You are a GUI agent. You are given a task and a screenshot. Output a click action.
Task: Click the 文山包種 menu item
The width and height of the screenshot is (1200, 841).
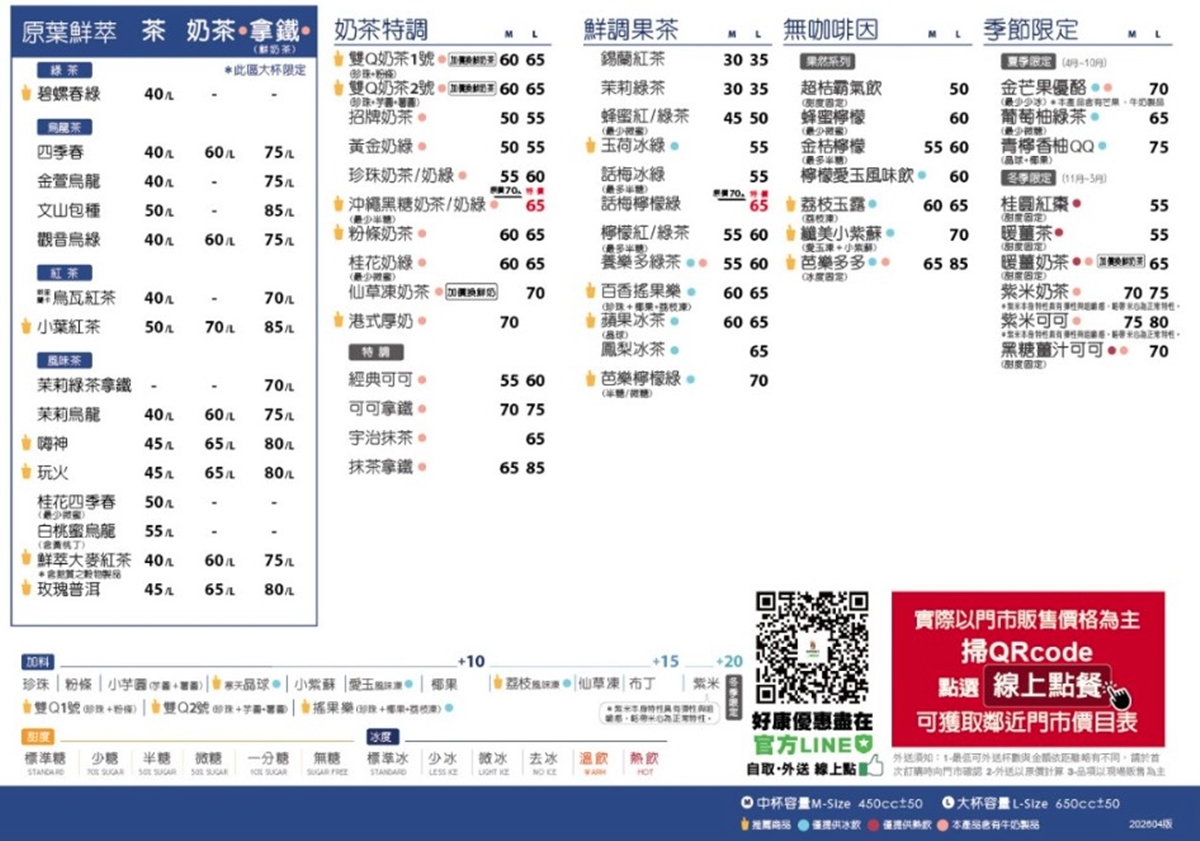pos(69,211)
